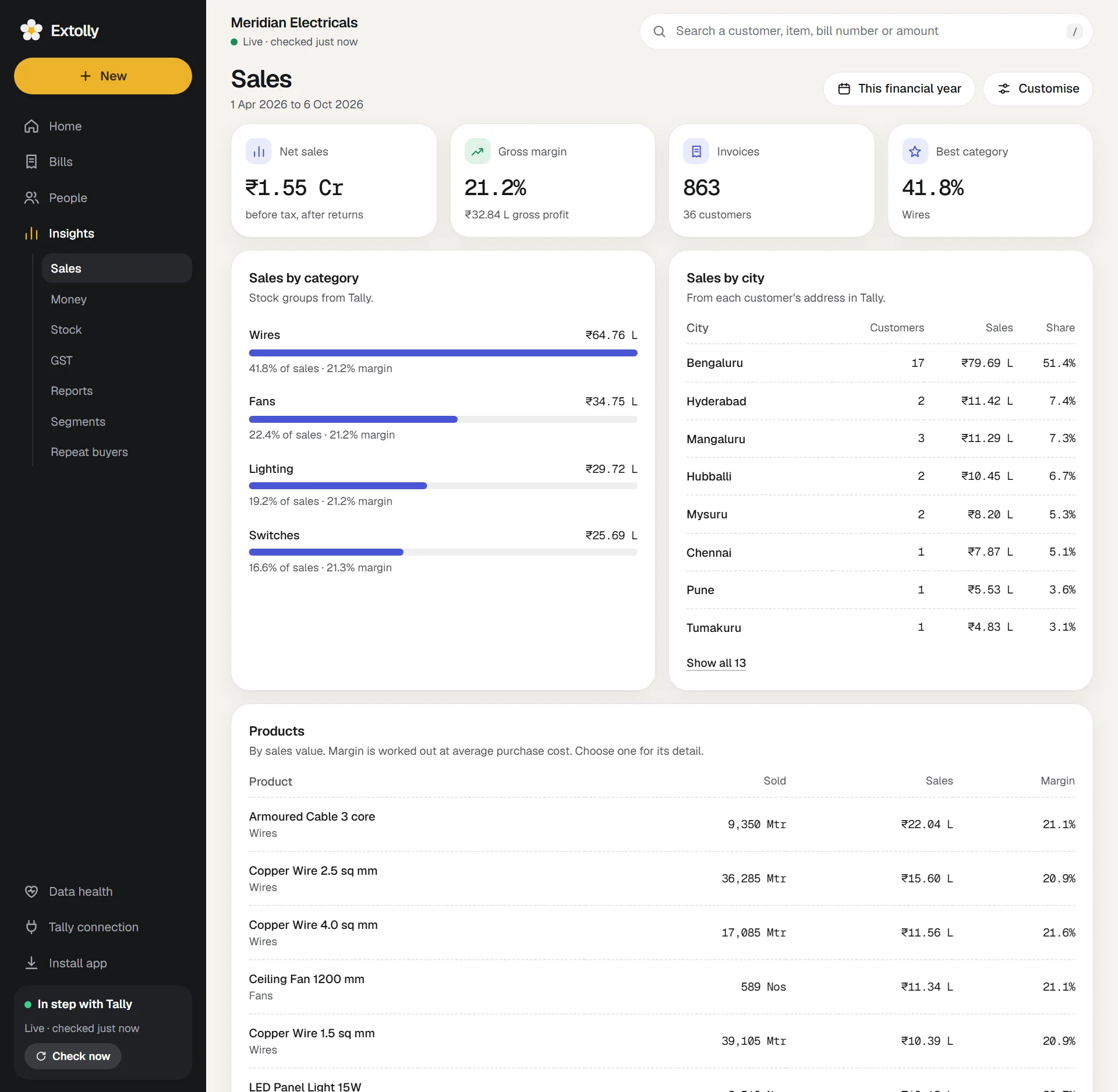Select the Mangaluru city row
Image resolution: width=1118 pixels, height=1092 pixels.
tap(880, 439)
